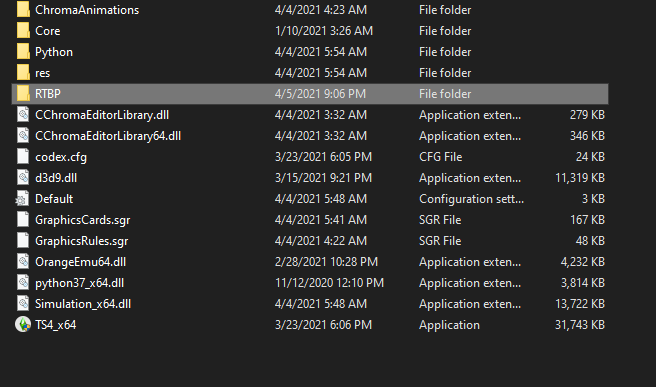Select the codex.cfg blank file icon
656x387 pixels.
point(23,157)
